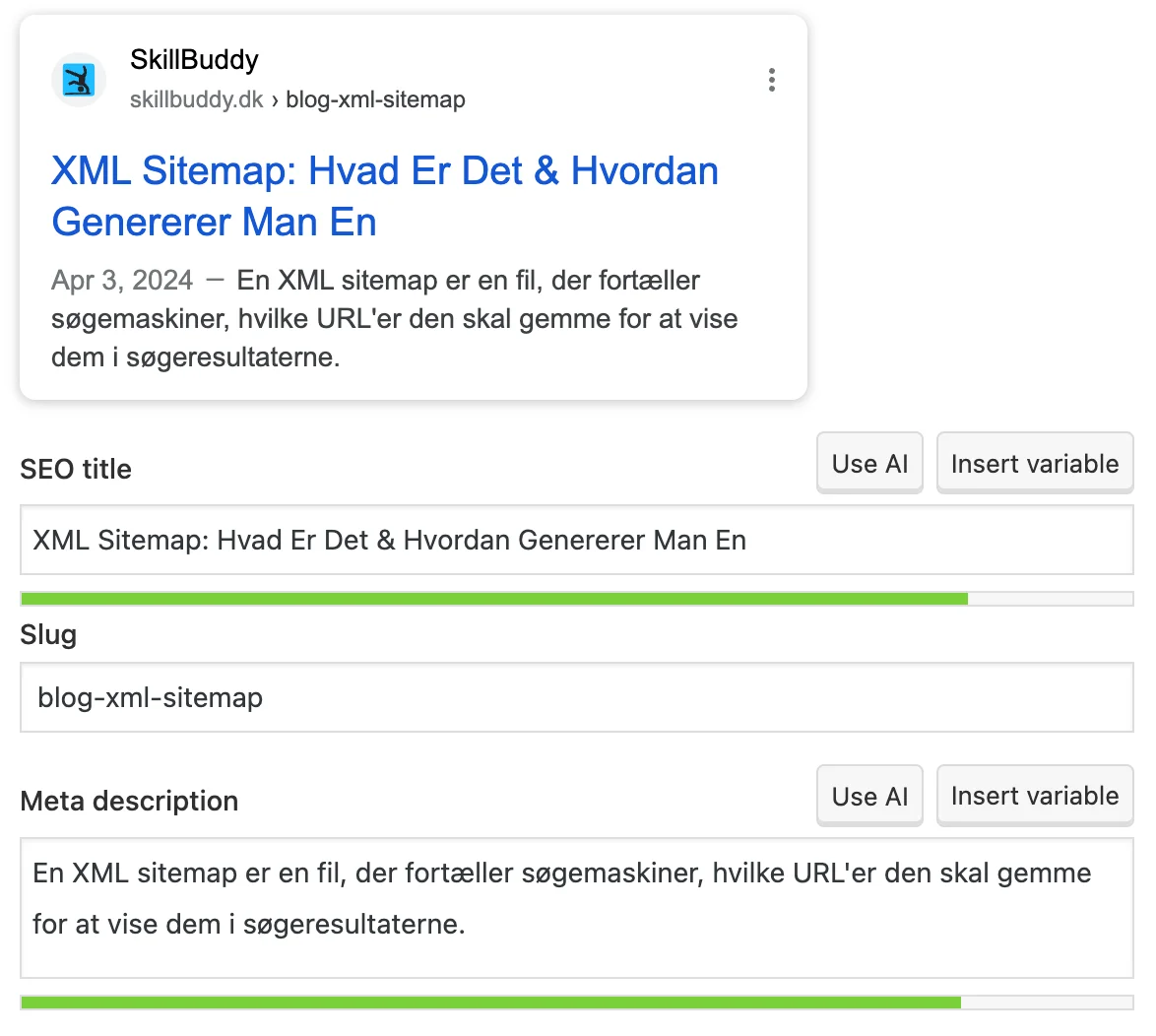Click the green progress bar under SEO title

[492, 598]
